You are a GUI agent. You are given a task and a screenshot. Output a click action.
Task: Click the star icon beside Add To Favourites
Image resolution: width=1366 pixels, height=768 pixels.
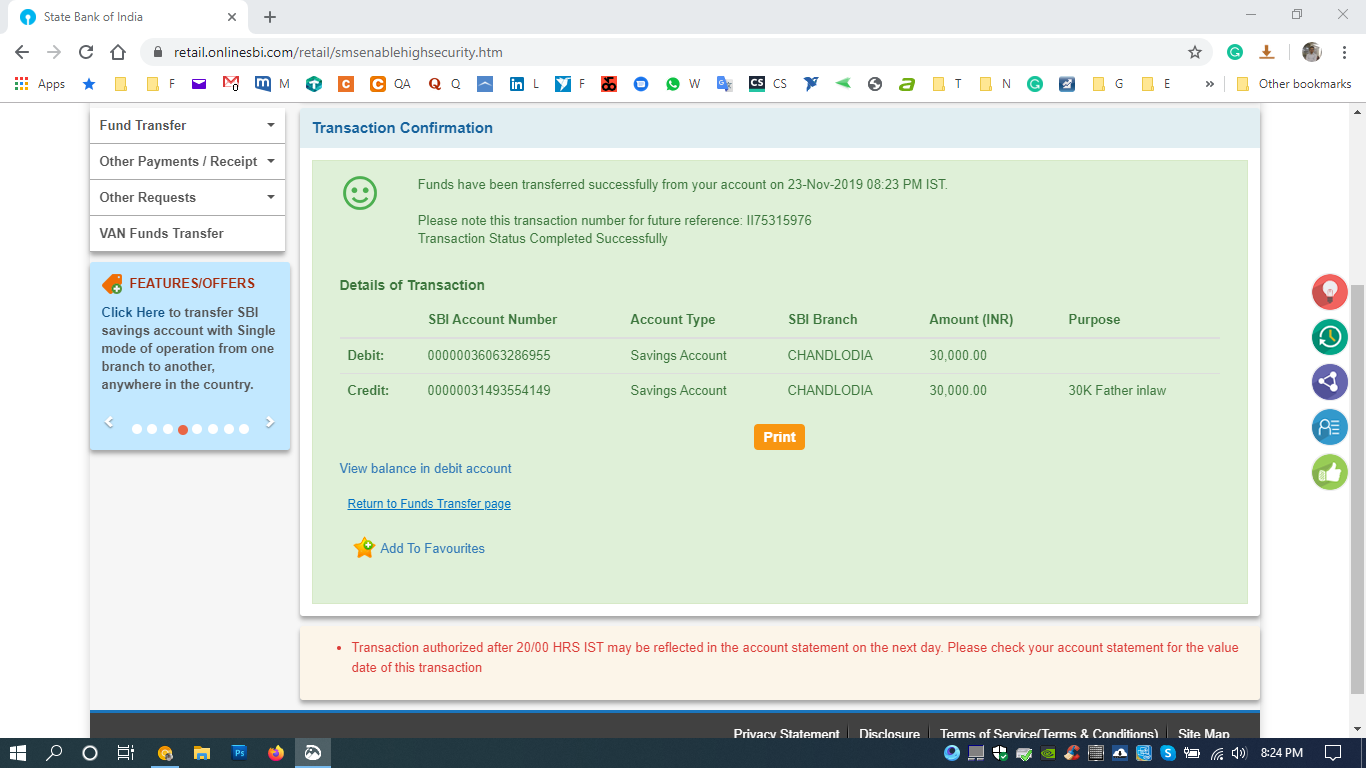[x=364, y=548]
